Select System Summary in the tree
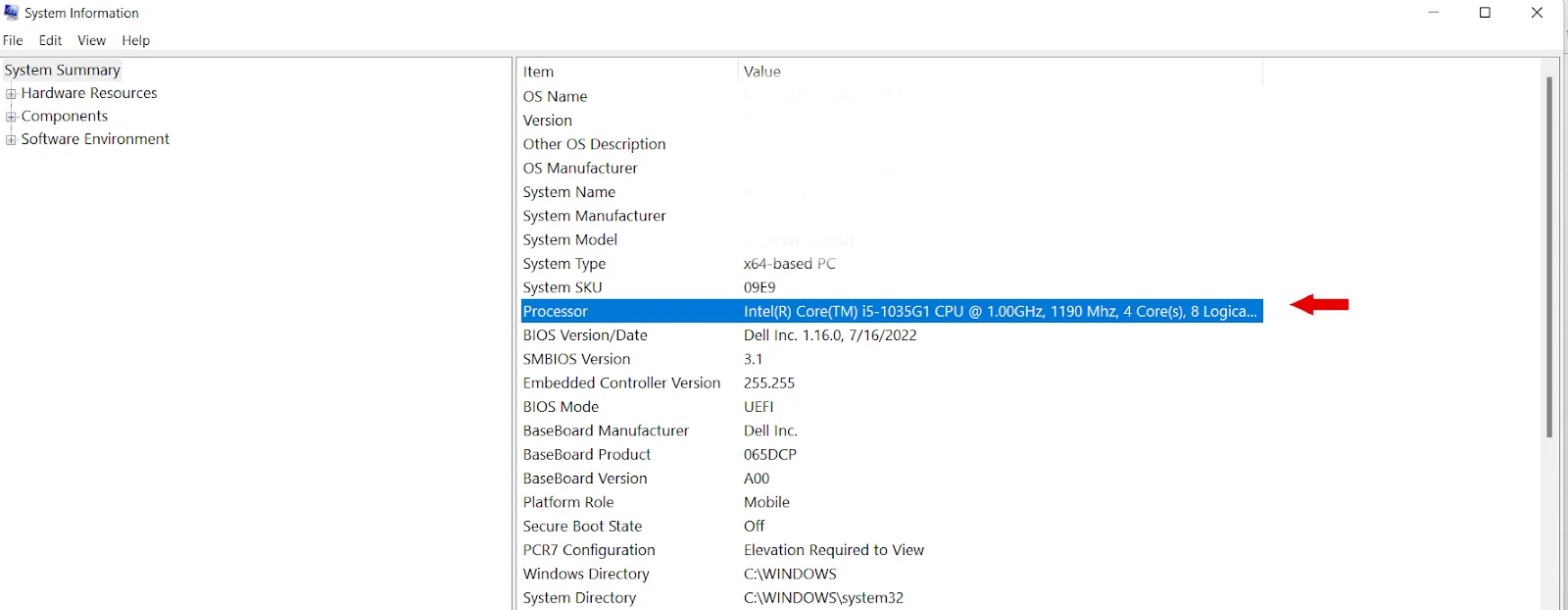The height and width of the screenshot is (610, 1568). (62, 71)
